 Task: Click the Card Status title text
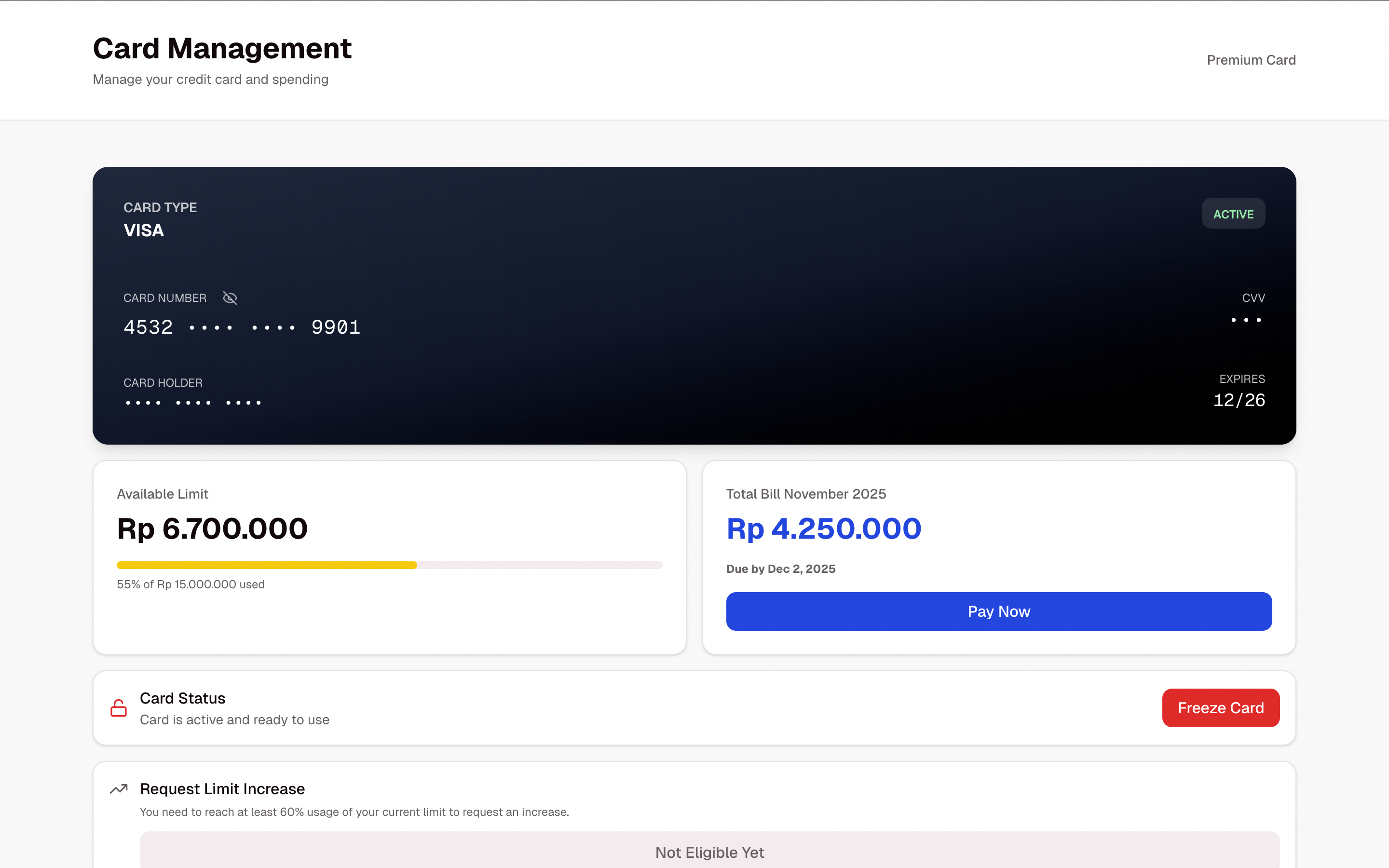[182, 698]
